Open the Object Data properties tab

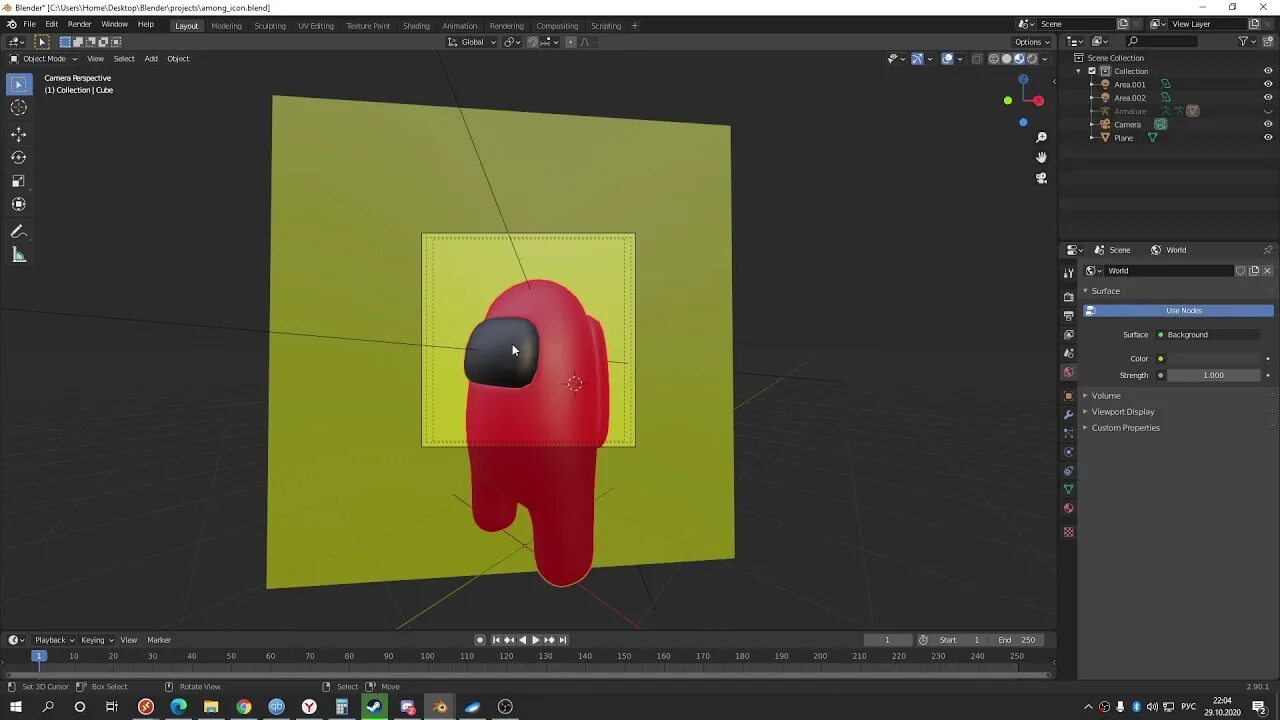(x=1068, y=490)
